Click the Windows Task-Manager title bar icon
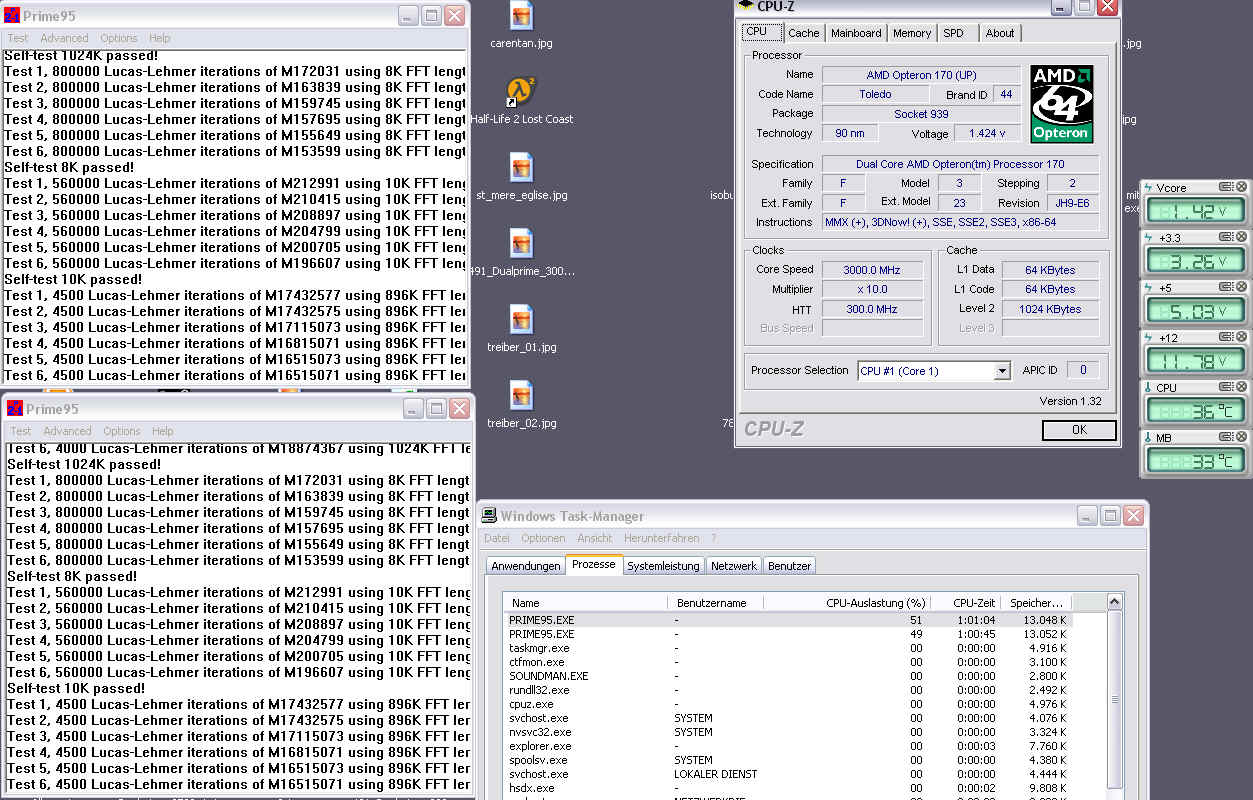The image size is (1253, 800). pyautogui.click(x=489, y=516)
